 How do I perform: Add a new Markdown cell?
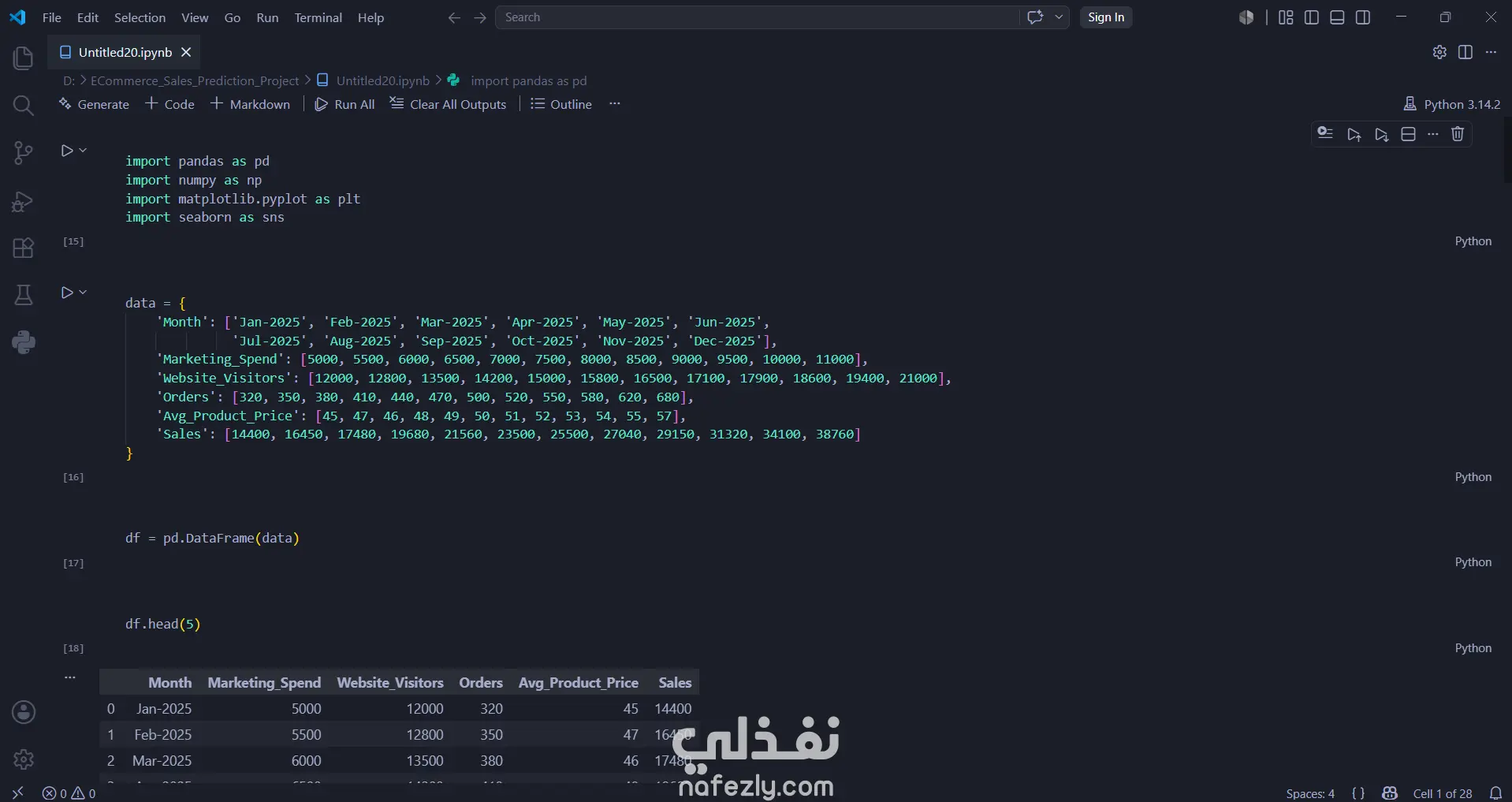tap(250, 104)
